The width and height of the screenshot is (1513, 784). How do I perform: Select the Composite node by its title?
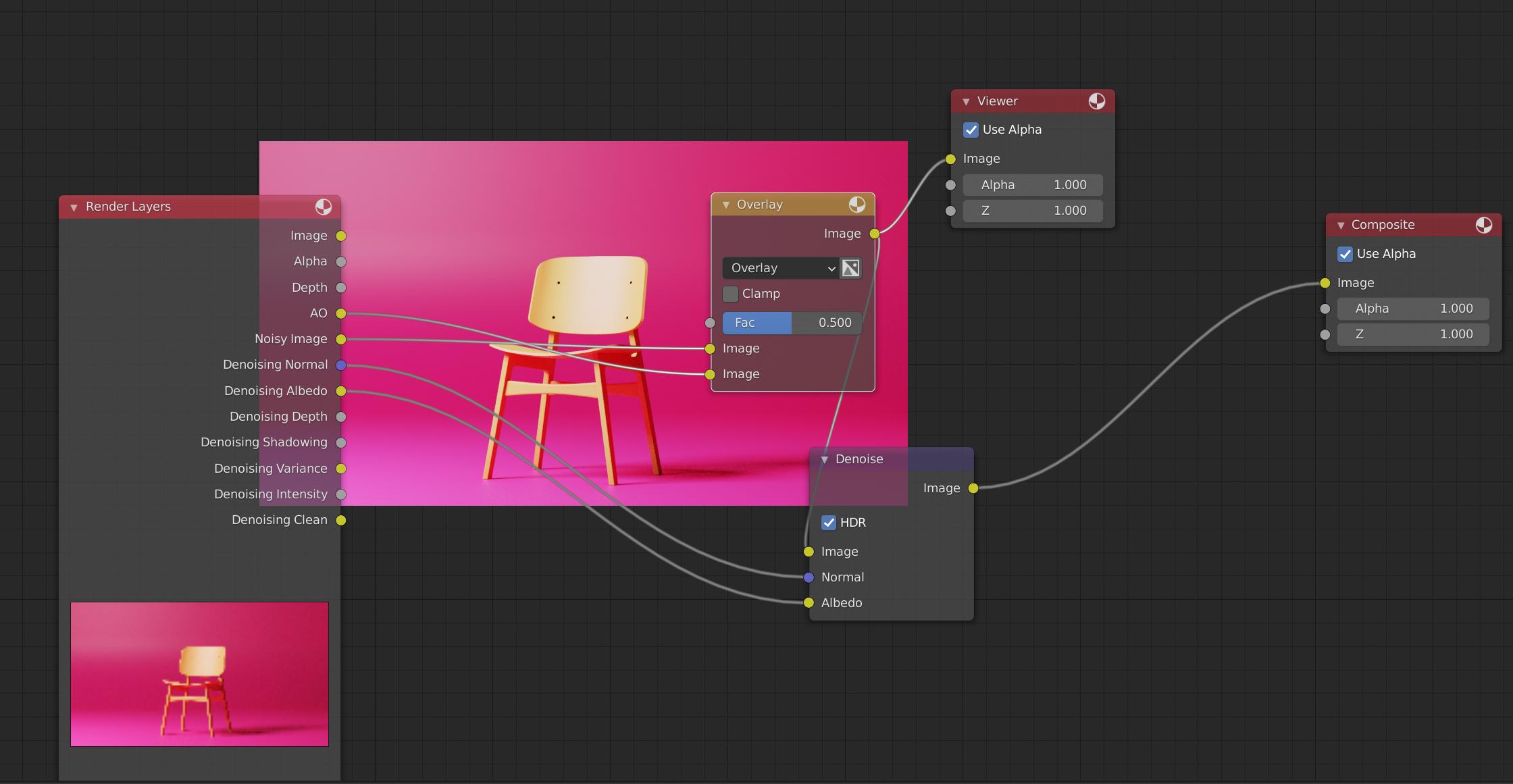click(x=1382, y=225)
